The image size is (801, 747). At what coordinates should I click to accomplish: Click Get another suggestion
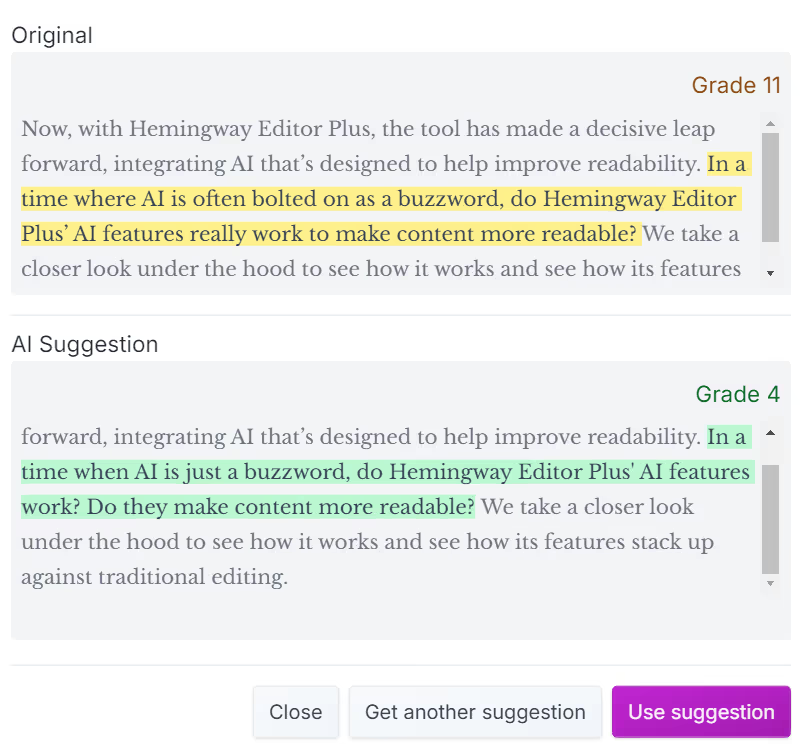[x=475, y=712]
